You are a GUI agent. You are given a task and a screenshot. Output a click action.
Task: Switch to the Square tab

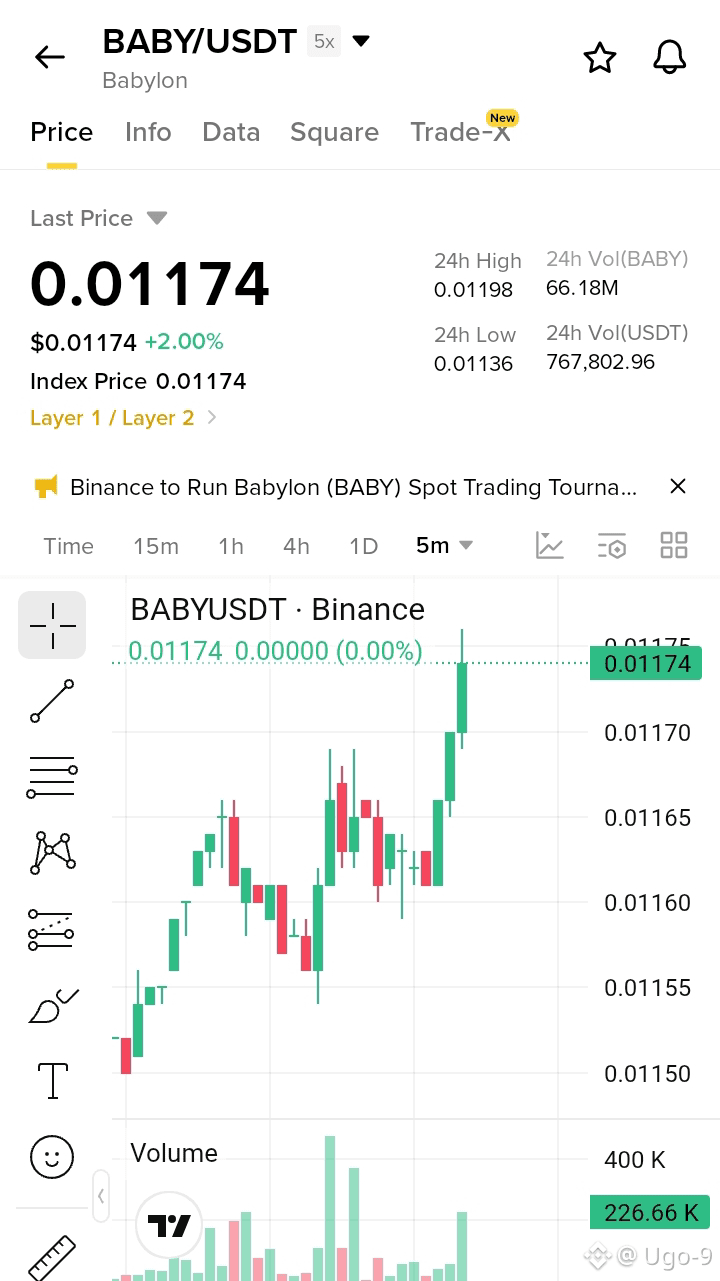(x=334, y=132)
